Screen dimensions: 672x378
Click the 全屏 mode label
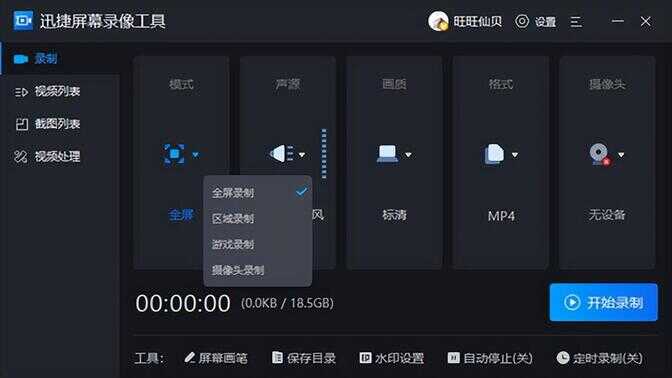(181, 215)
